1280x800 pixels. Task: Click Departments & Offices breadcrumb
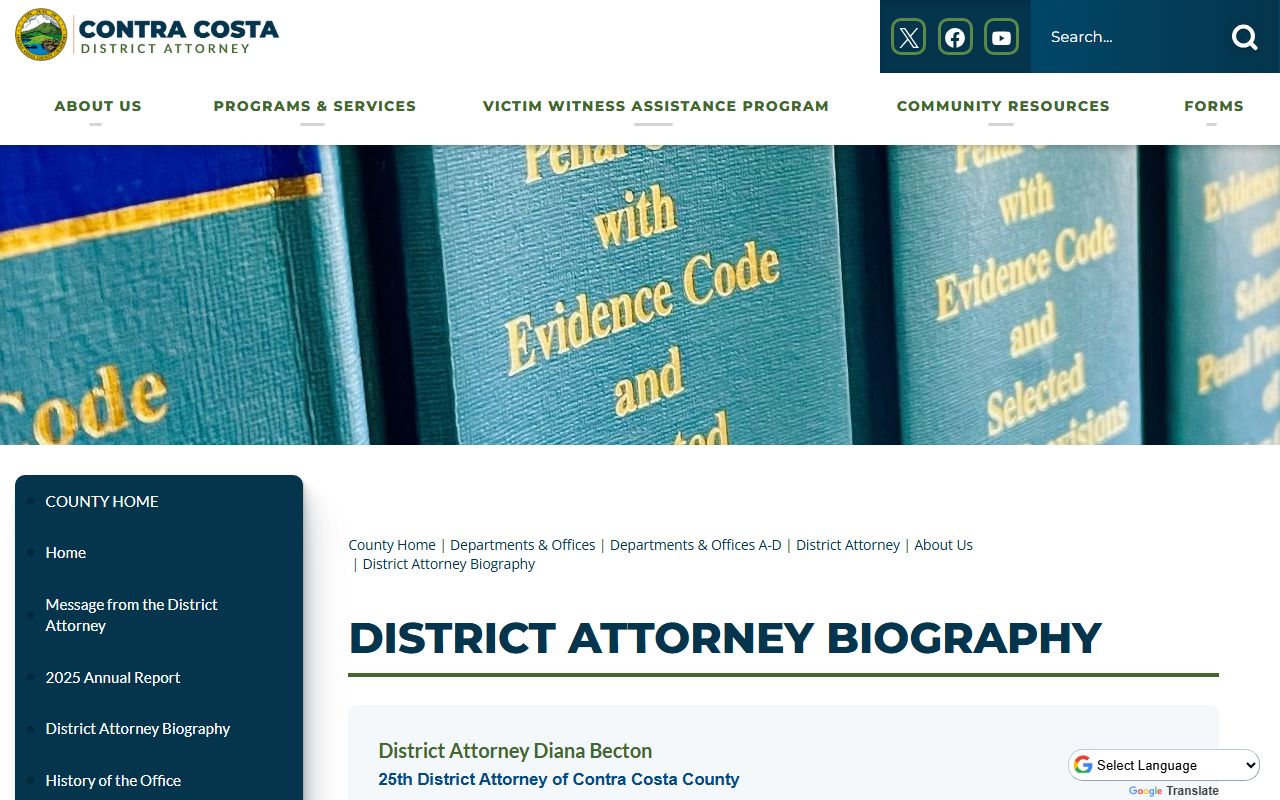click(523, 545)
